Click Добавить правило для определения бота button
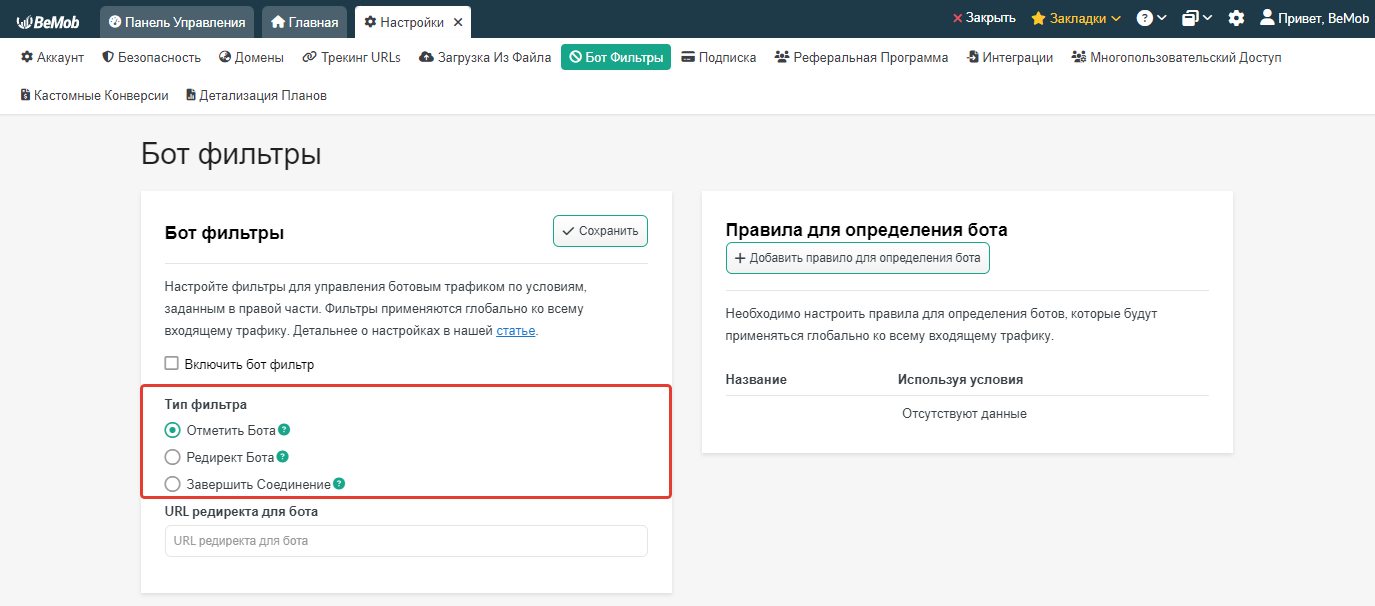This screenshot has width=1375, height=606. coord(857,258)
